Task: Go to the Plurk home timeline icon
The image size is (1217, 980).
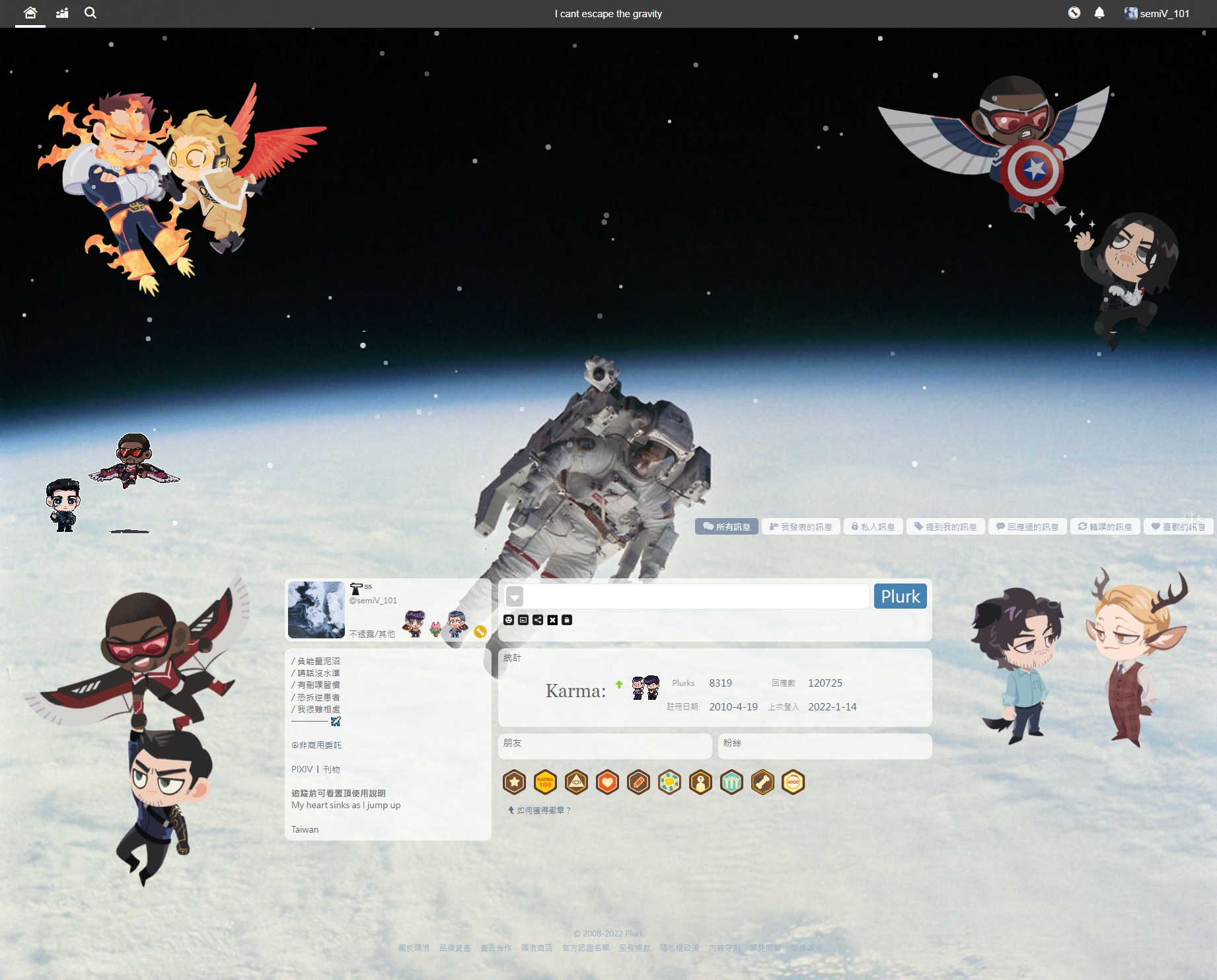Action: coord(30,13)
